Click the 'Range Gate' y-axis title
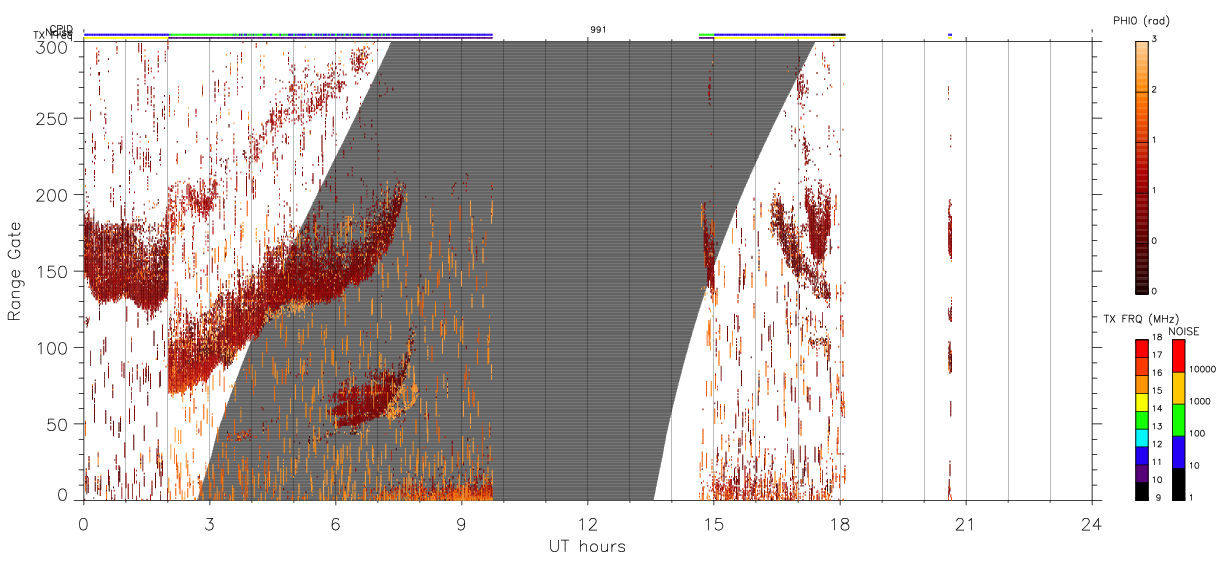This screenshot has width=1228, height=567. [x=15, y=271]
